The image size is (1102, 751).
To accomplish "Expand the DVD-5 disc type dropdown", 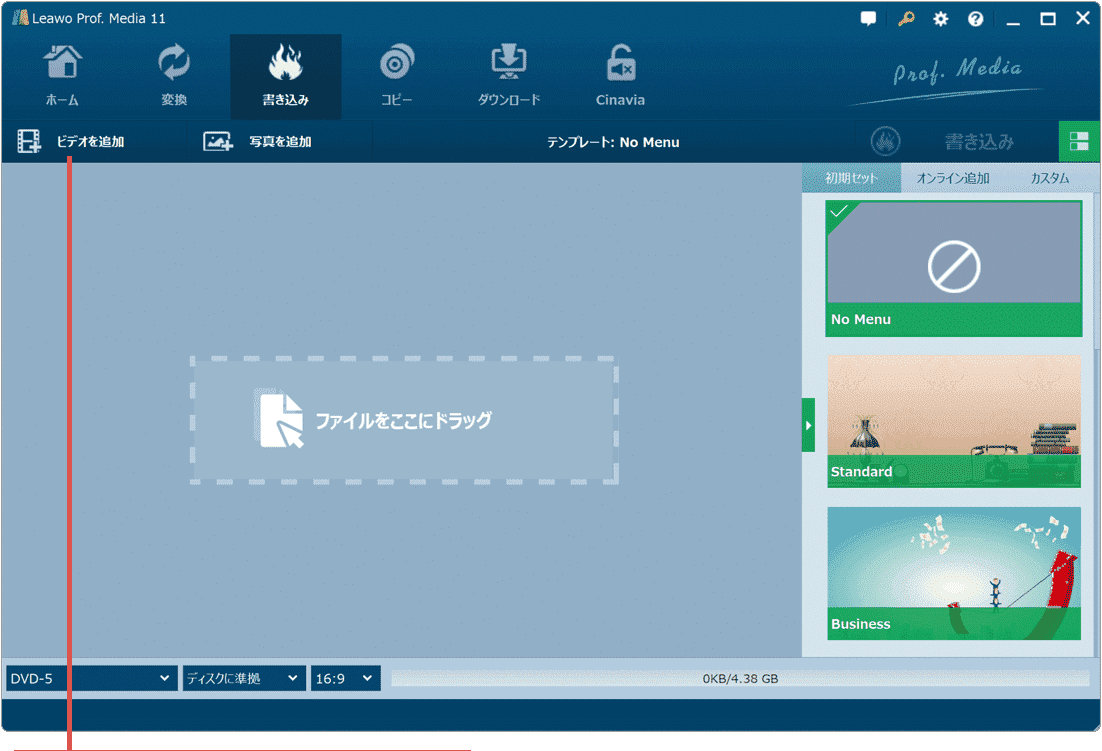I will point(91,679).
